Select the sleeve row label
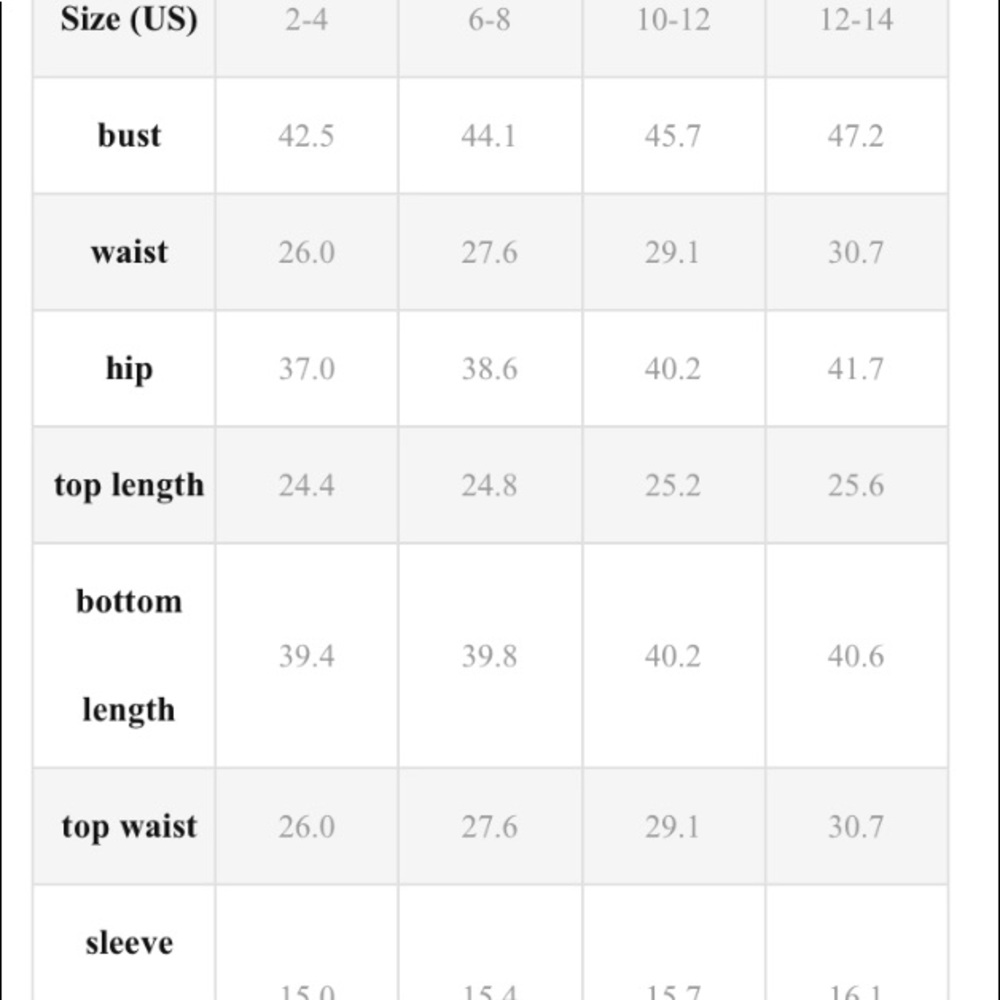1000x1000 pixels. click(x=129, y=943)
